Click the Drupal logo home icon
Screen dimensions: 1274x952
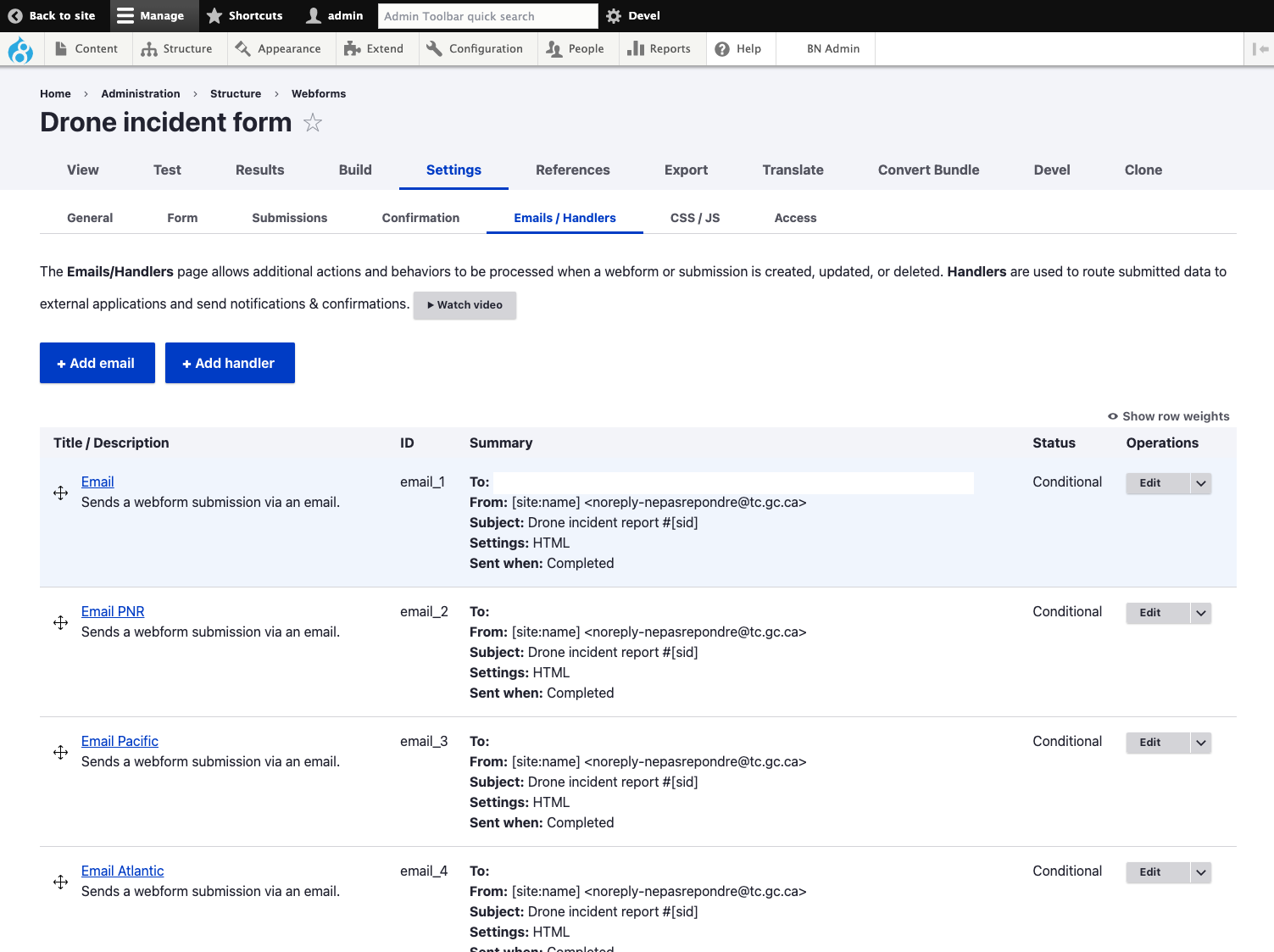coord(20,50)
